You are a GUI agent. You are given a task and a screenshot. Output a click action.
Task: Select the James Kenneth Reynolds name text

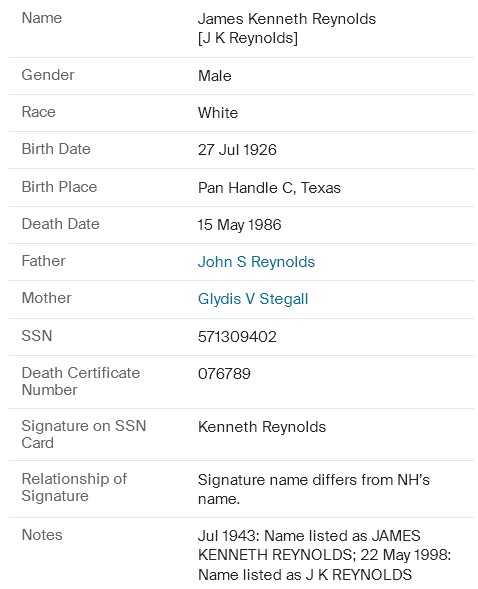coord(286,19)
